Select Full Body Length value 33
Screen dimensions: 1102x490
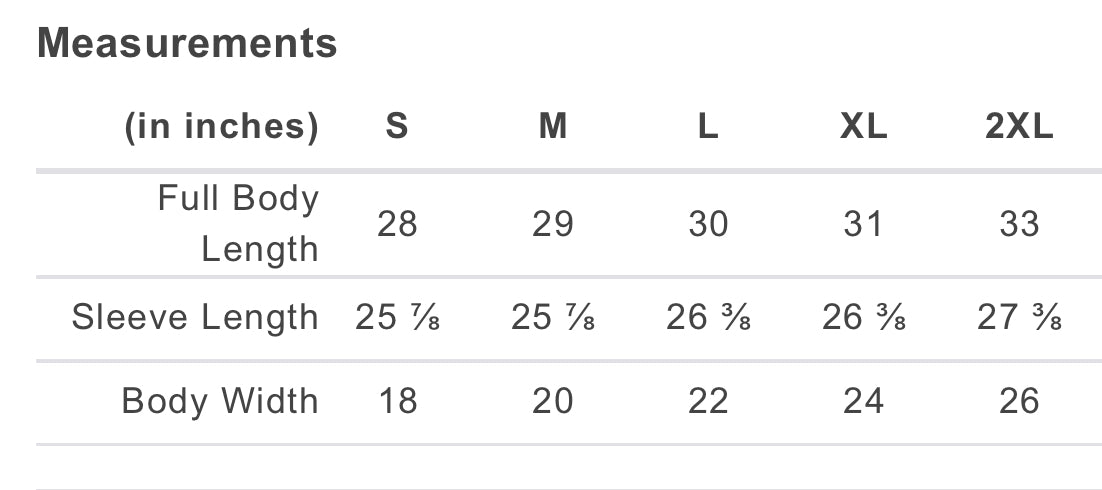tap(1019, 224)
